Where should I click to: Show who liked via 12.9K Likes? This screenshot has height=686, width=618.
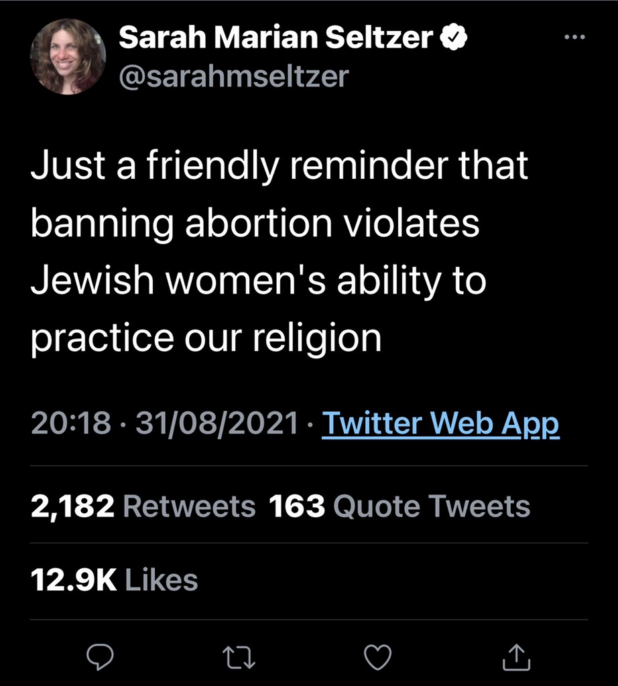click(x=114, y=579)
